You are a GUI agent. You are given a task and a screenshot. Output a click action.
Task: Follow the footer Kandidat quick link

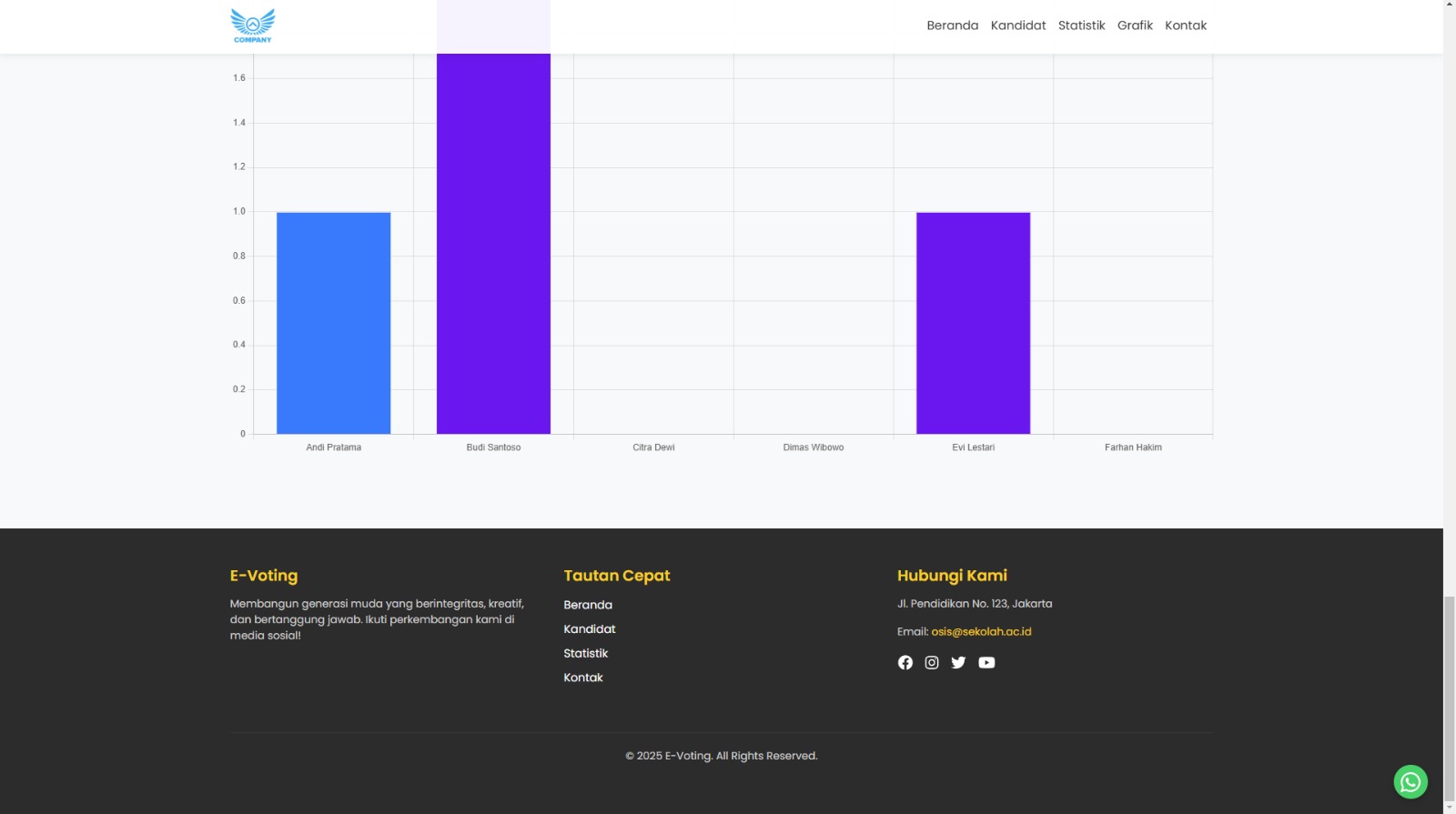(x=590, y=629)
